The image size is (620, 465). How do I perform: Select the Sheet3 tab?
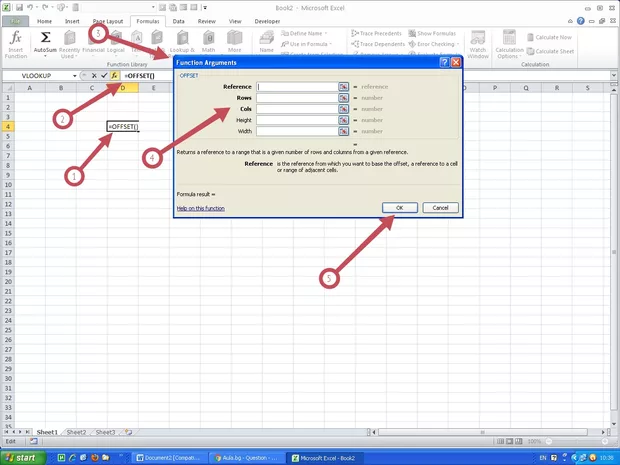click(106, 432)
